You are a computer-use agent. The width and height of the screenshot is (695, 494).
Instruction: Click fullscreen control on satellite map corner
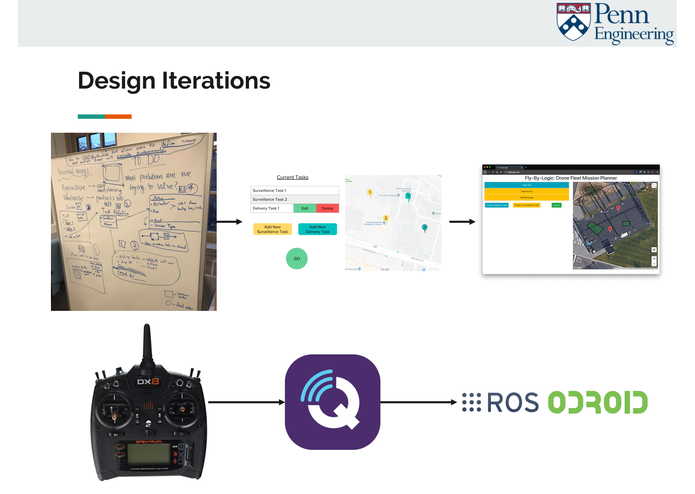654,186
